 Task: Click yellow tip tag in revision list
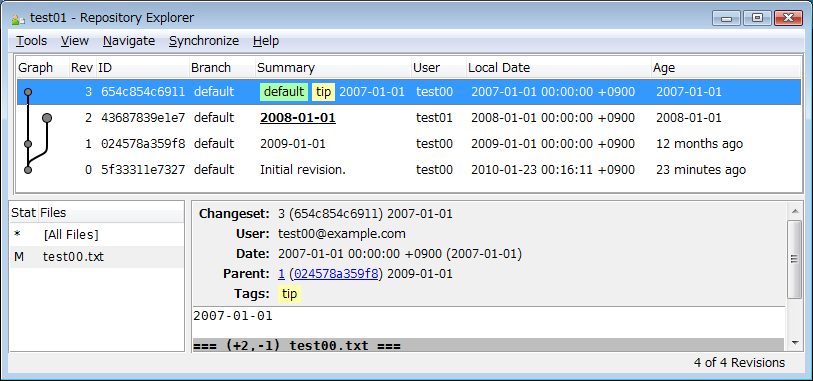pyautogui.click(x=324, y=92)
